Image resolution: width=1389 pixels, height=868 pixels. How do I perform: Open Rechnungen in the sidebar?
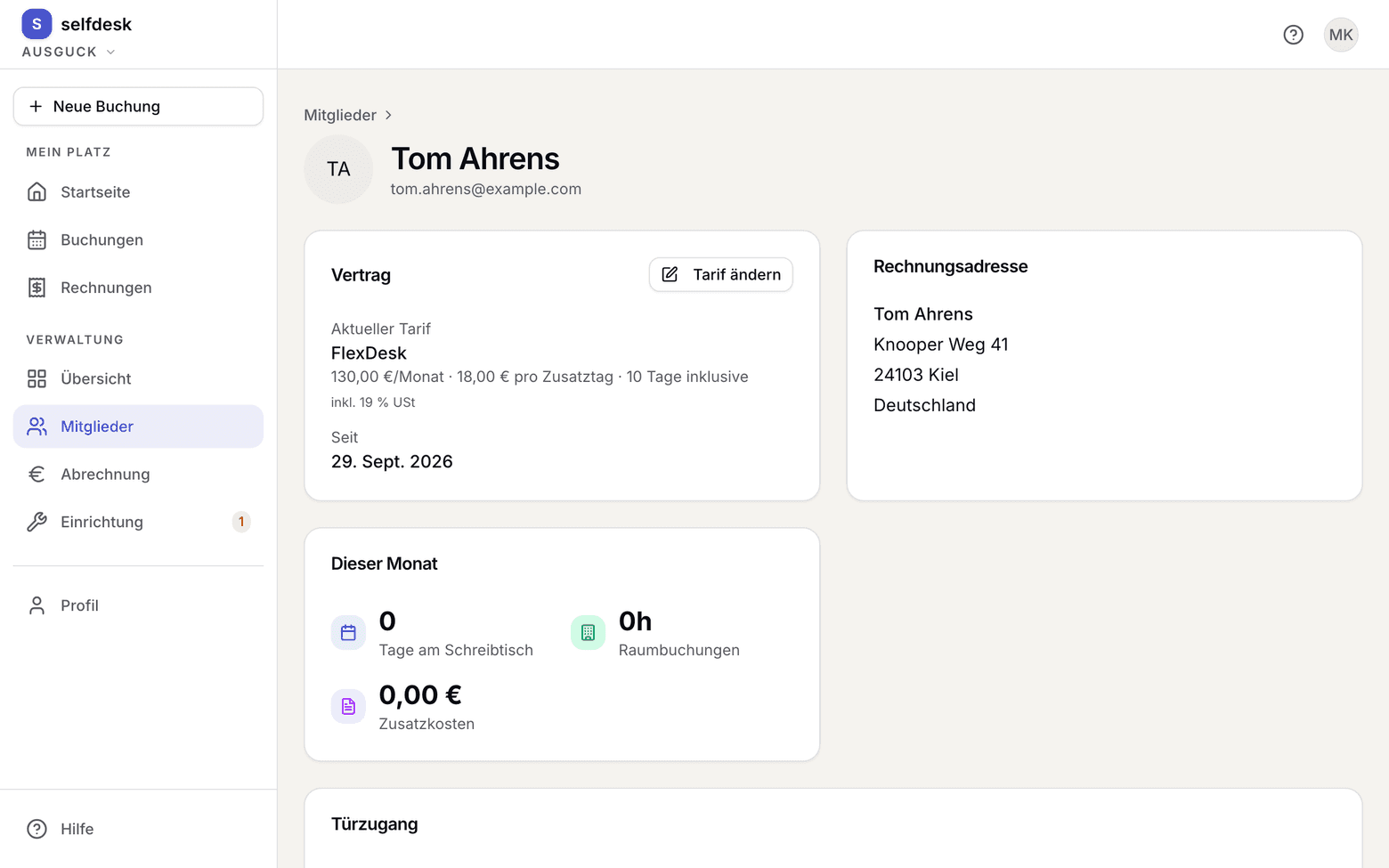[x=138, y=288]
